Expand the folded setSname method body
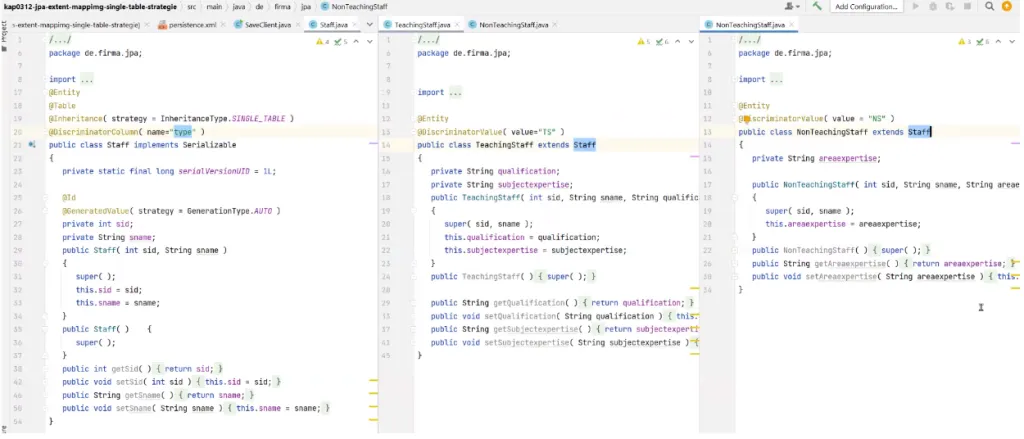Image resolution: width=1024 pixels, height=439 pixels. pyautogui.click(x=280, y=408)
